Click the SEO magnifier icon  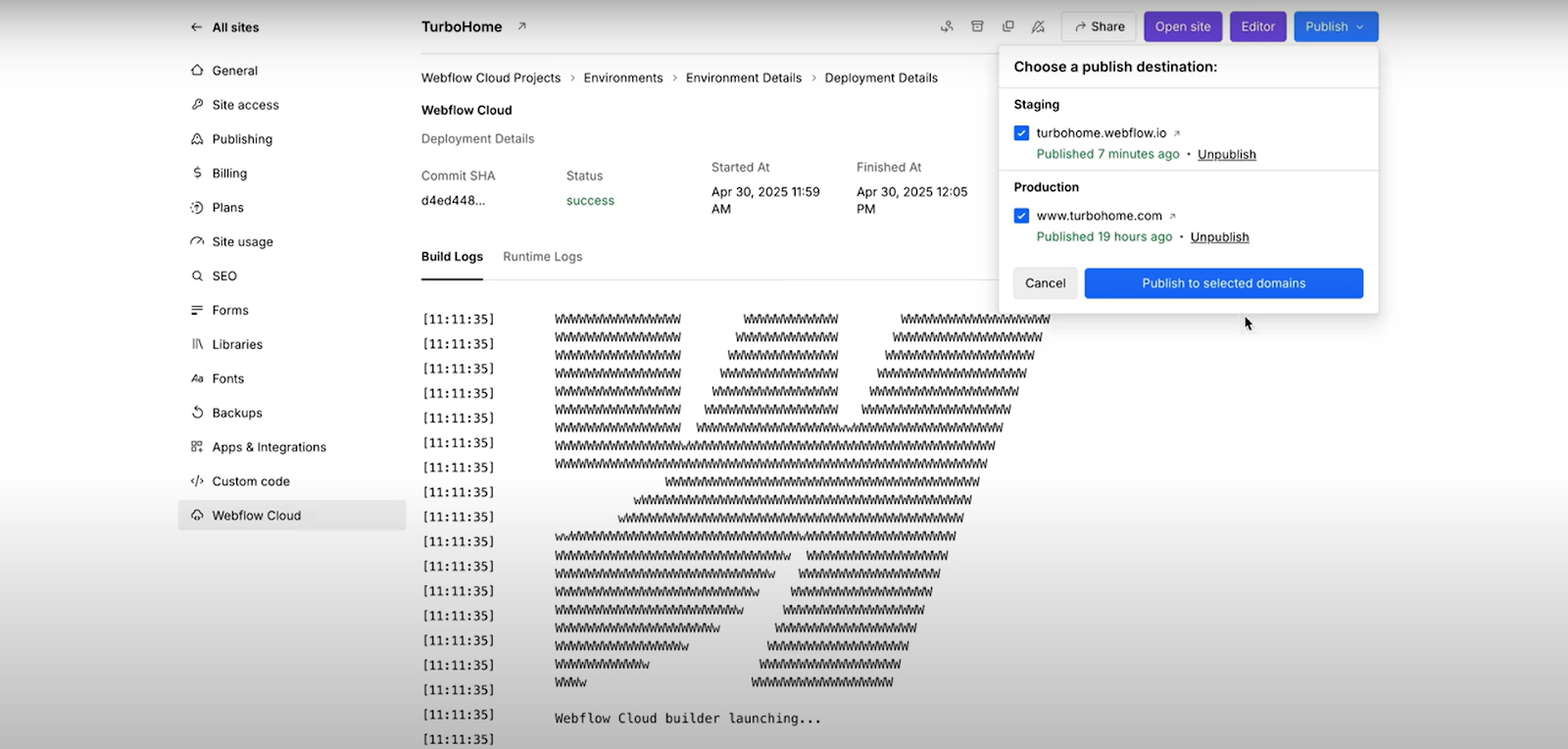[197, 276]
